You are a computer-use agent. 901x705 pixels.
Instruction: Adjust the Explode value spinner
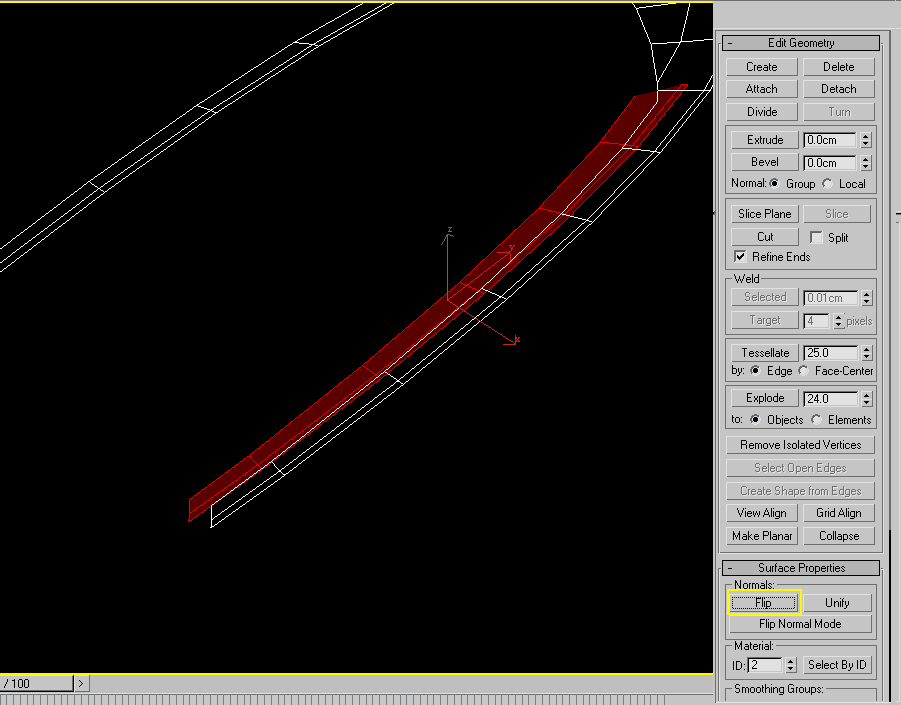click(867, 399)
